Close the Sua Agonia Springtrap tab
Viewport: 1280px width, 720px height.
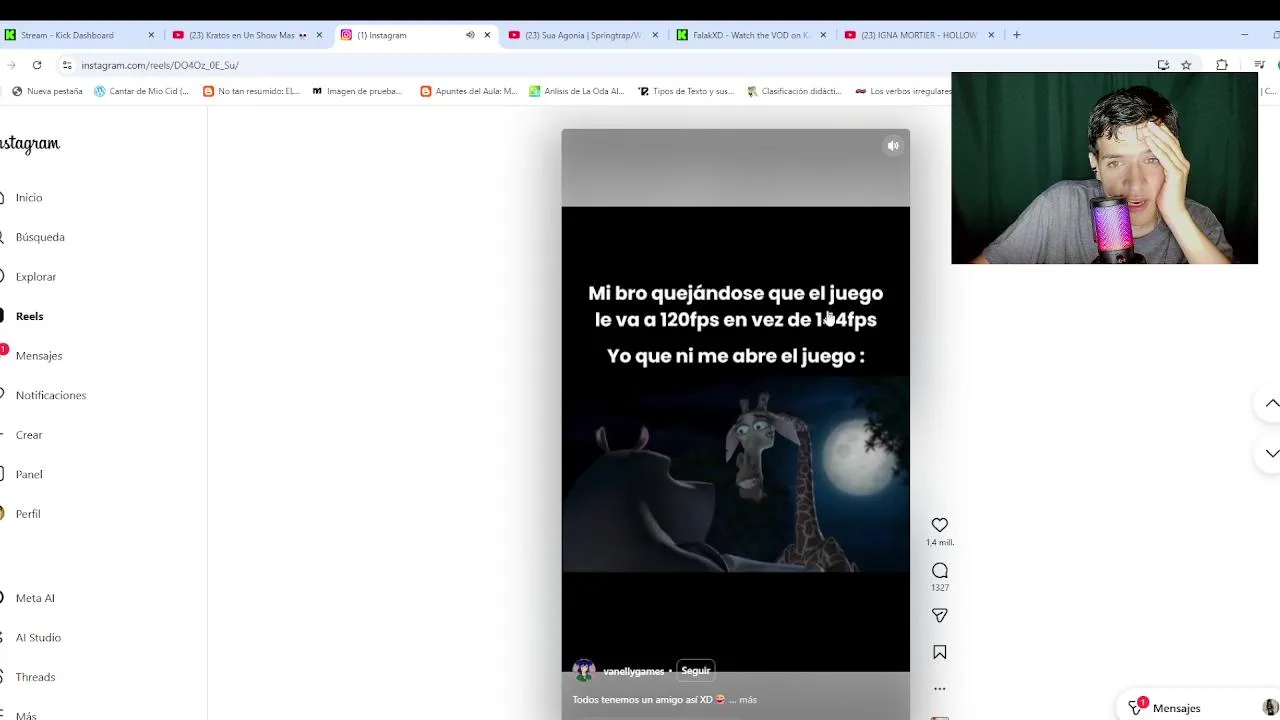(655, 35)
